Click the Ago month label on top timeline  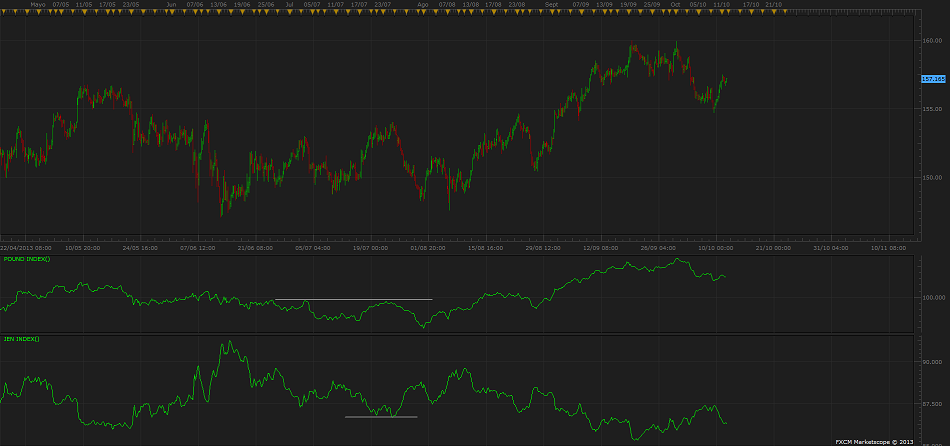[422, 4]
